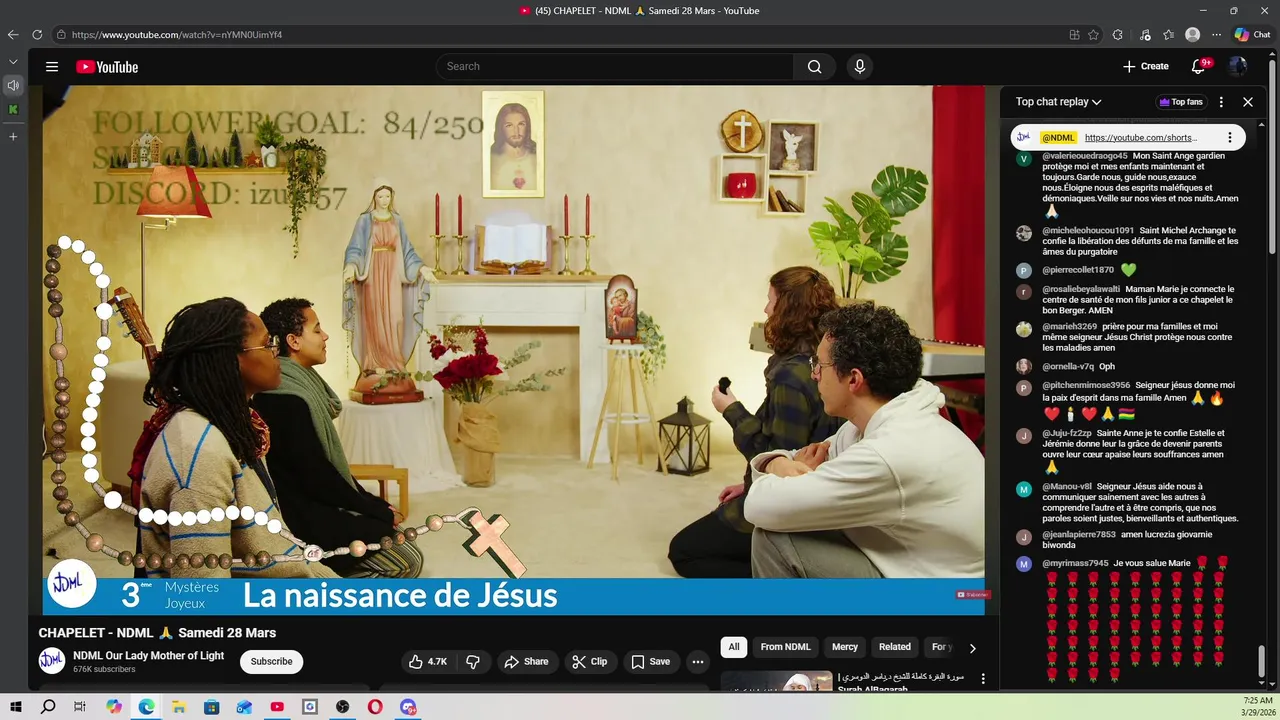Open the OBS Studio taskbar icon
The image size is (1280, 720).
coord(342,707)
